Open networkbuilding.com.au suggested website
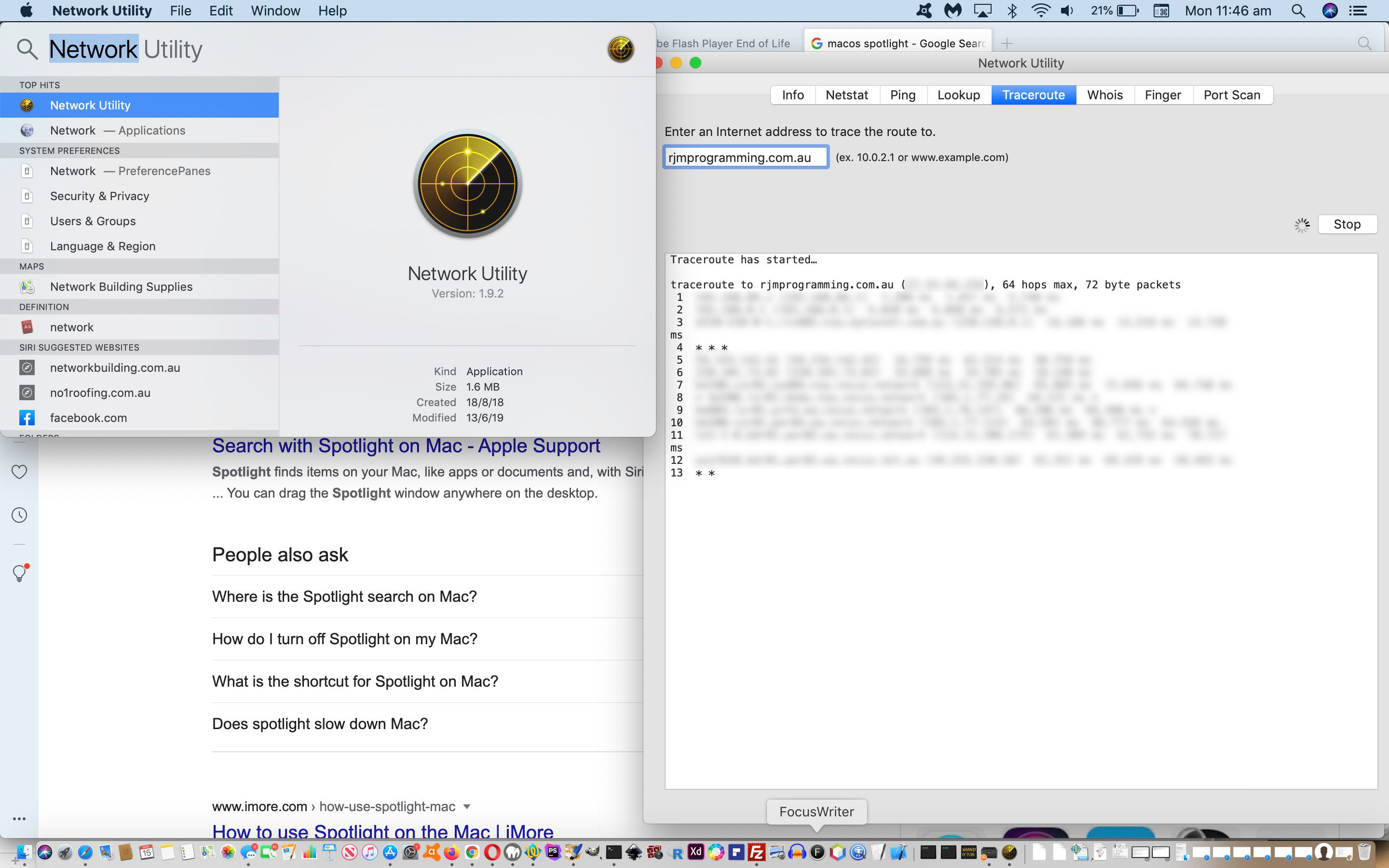Screen dimensions: 1389x868 (139, 367)
